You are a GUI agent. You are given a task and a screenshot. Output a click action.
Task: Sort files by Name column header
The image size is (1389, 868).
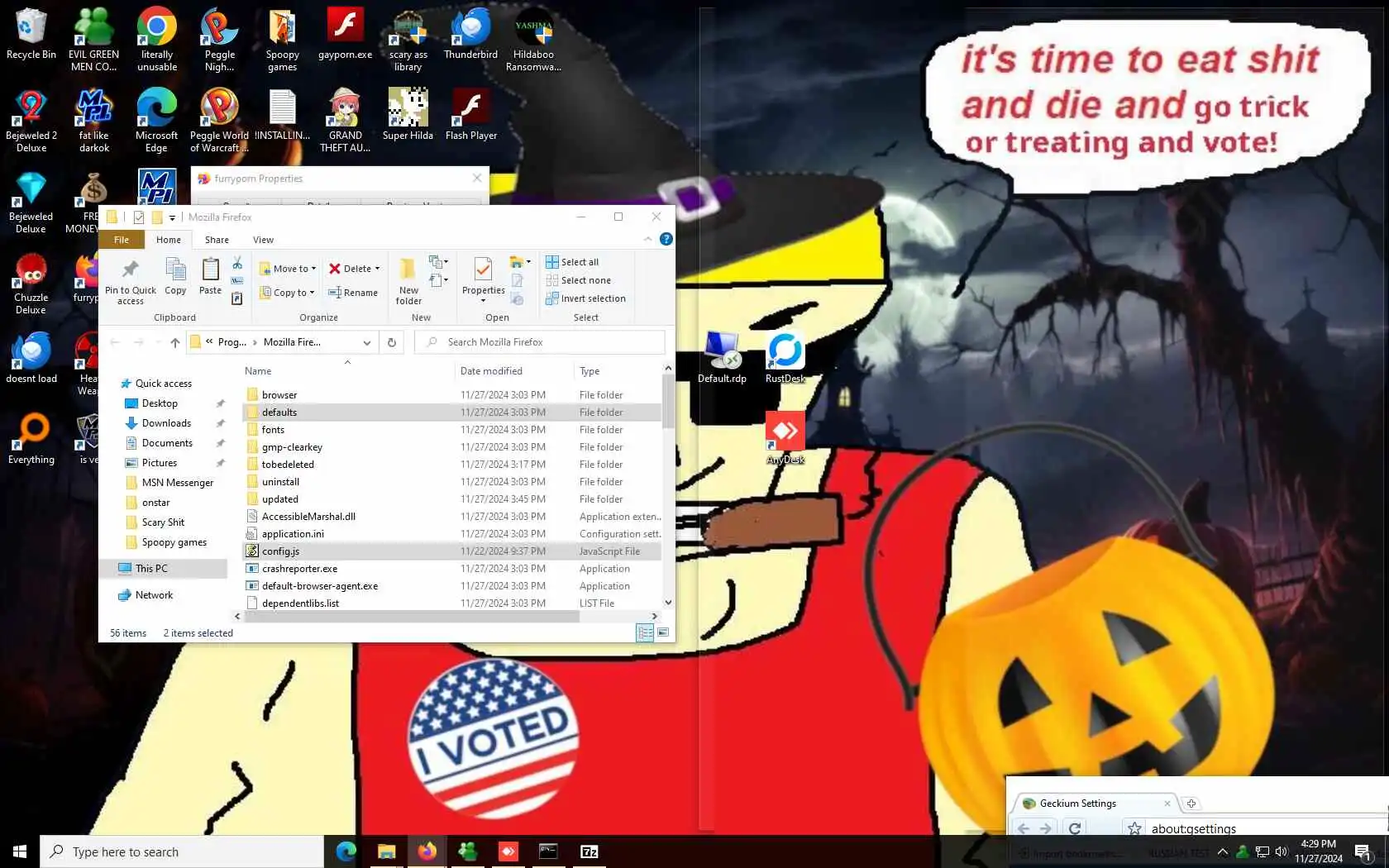pos(258,371)
